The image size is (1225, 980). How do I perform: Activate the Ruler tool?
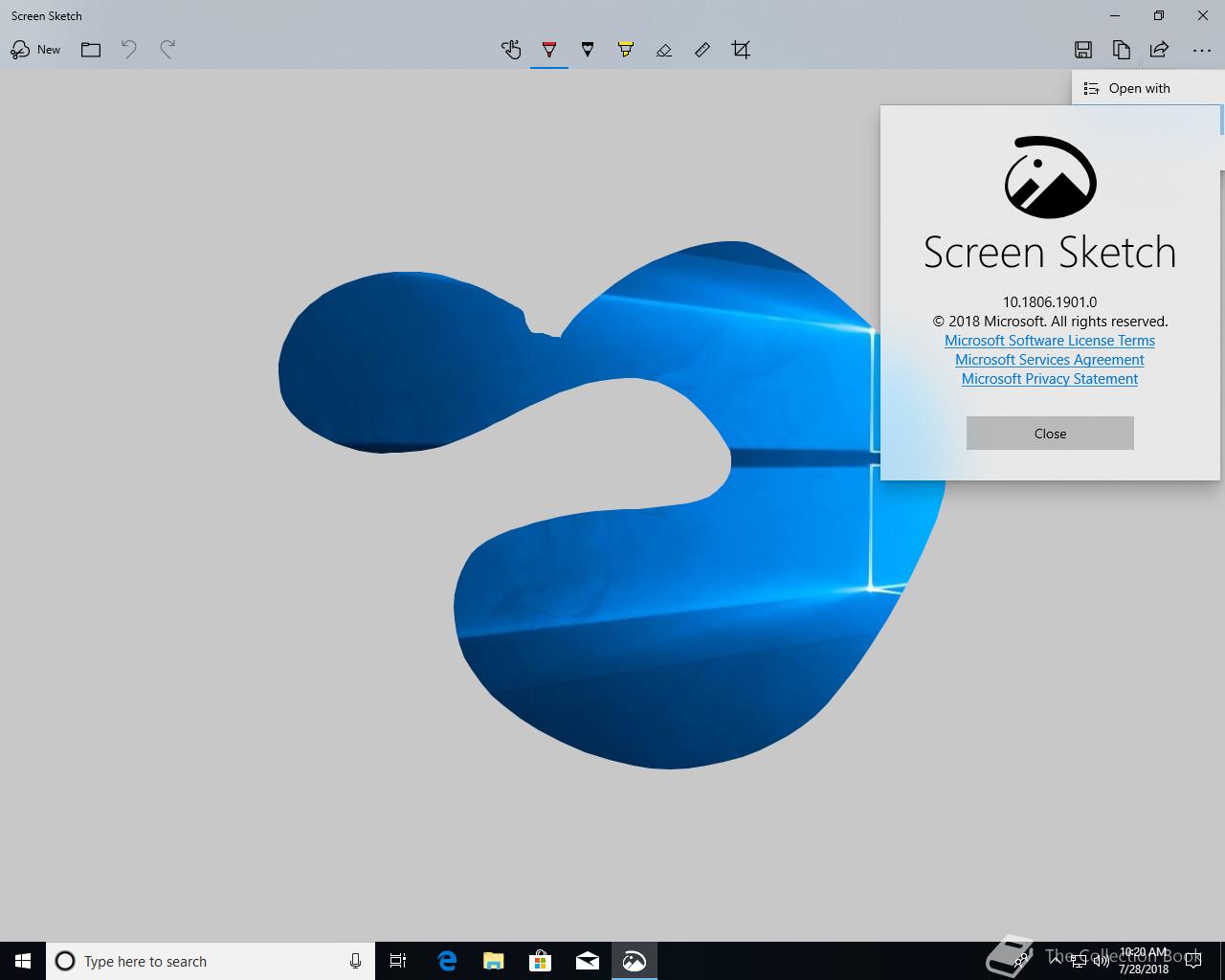coord(702,50)
